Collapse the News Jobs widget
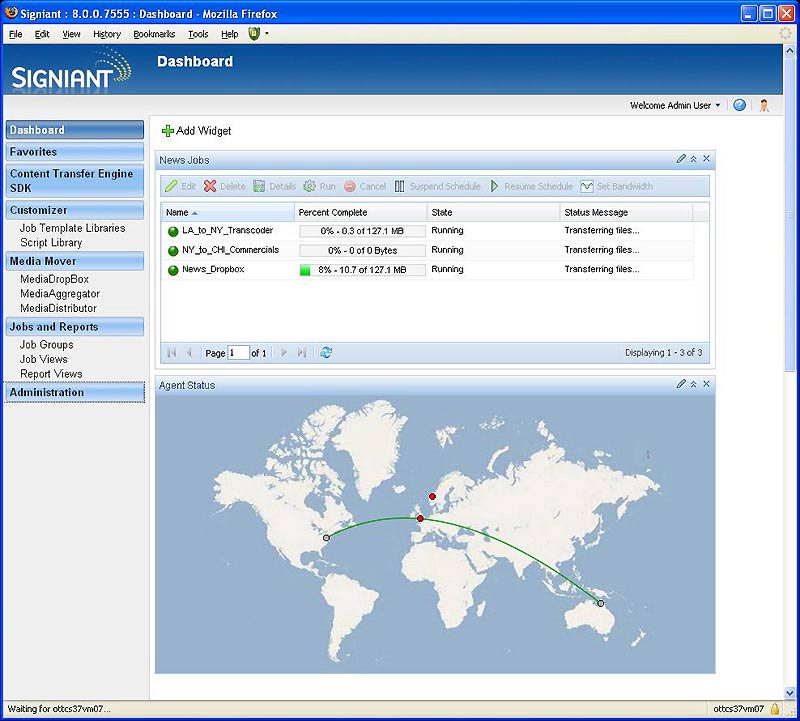 (694, 159)
